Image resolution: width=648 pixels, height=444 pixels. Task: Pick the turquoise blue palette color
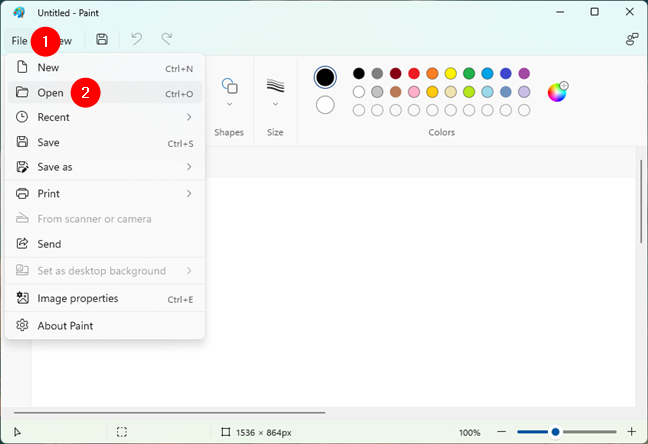[x=487, y=74]
